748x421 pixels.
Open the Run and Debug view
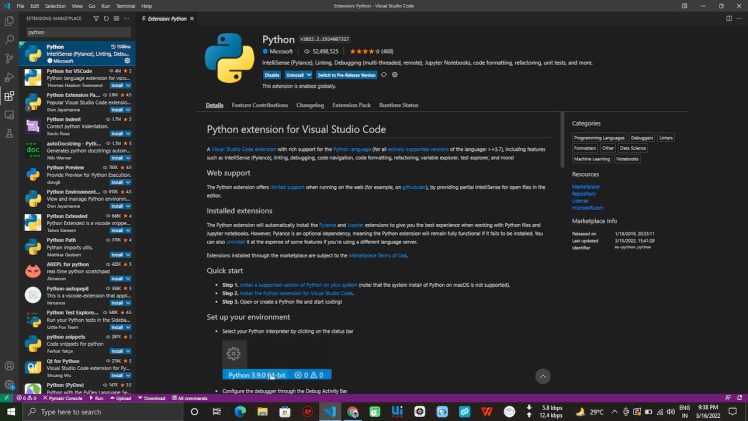(9, 78)
